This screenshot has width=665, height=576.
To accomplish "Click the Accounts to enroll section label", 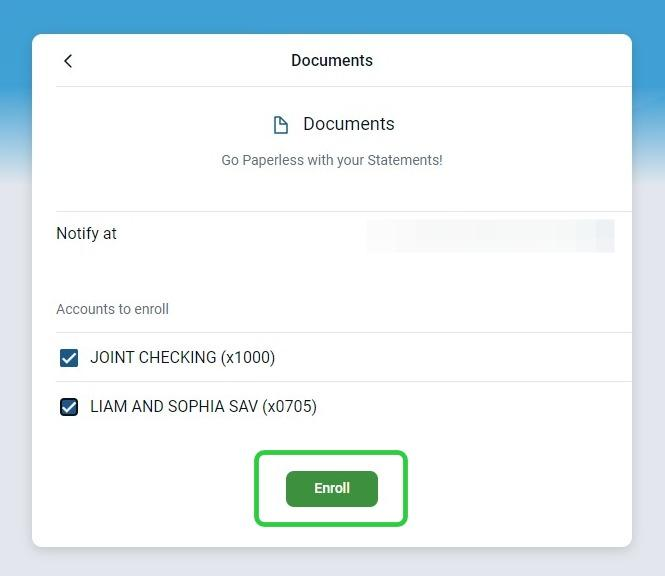I will pyautogui.click(x=112, y=309).
